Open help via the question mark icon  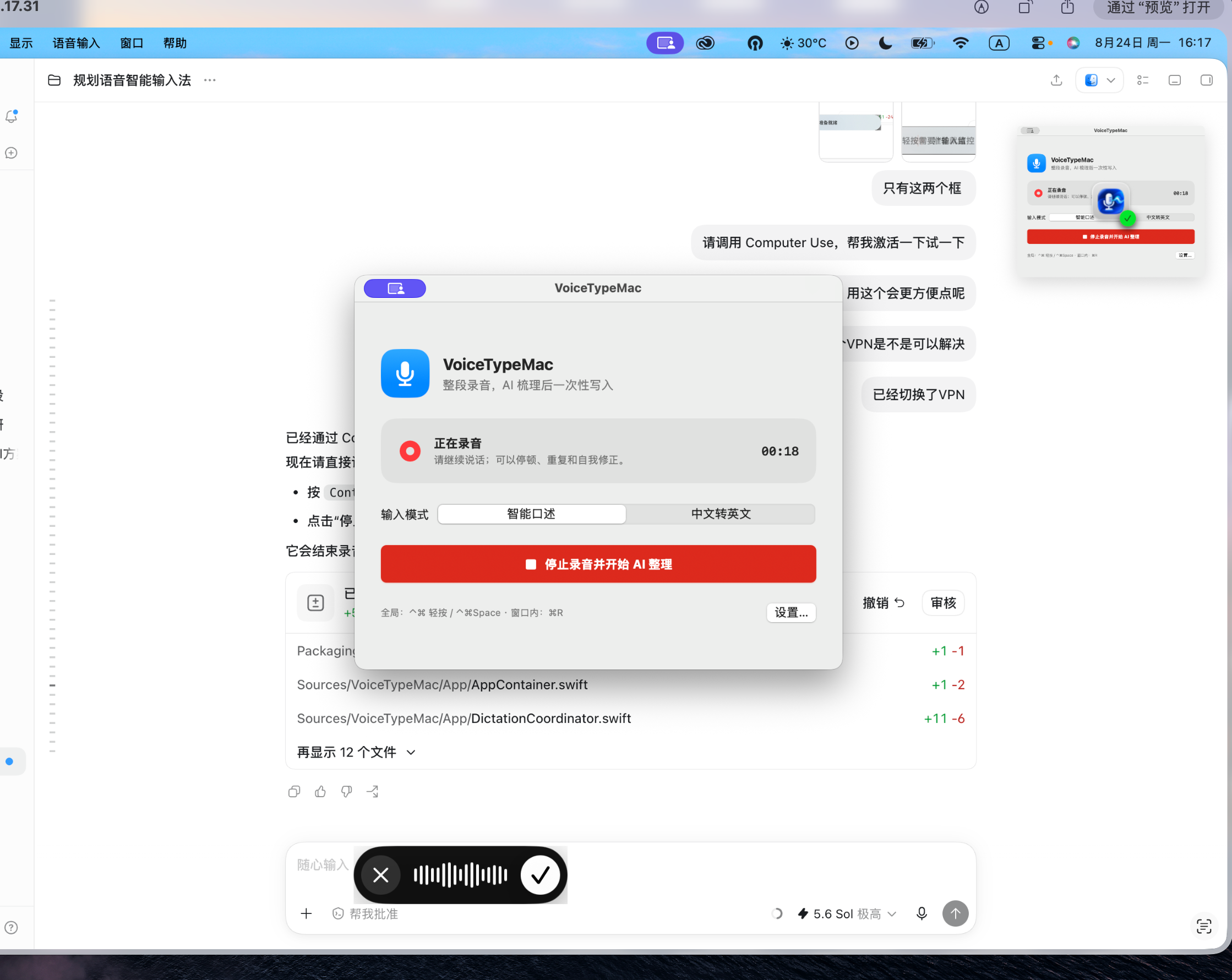pyautogui.click(x=12, y=928)
